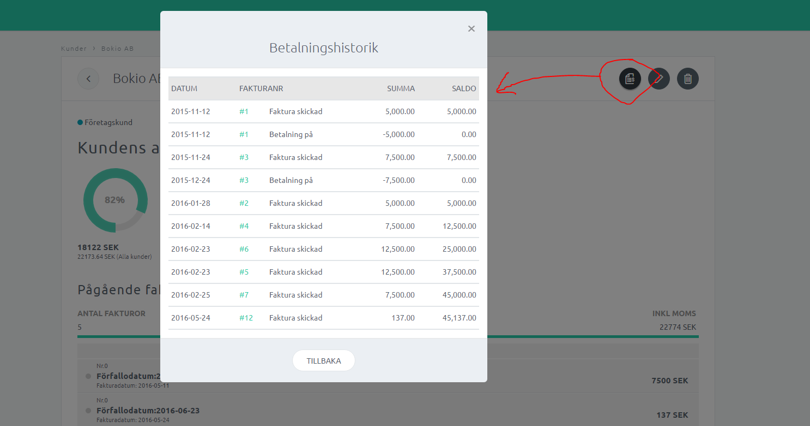Viewport: 810px width, 426px height.
Task: Click the edit pencil icon
Action: [x=659, y=79]
